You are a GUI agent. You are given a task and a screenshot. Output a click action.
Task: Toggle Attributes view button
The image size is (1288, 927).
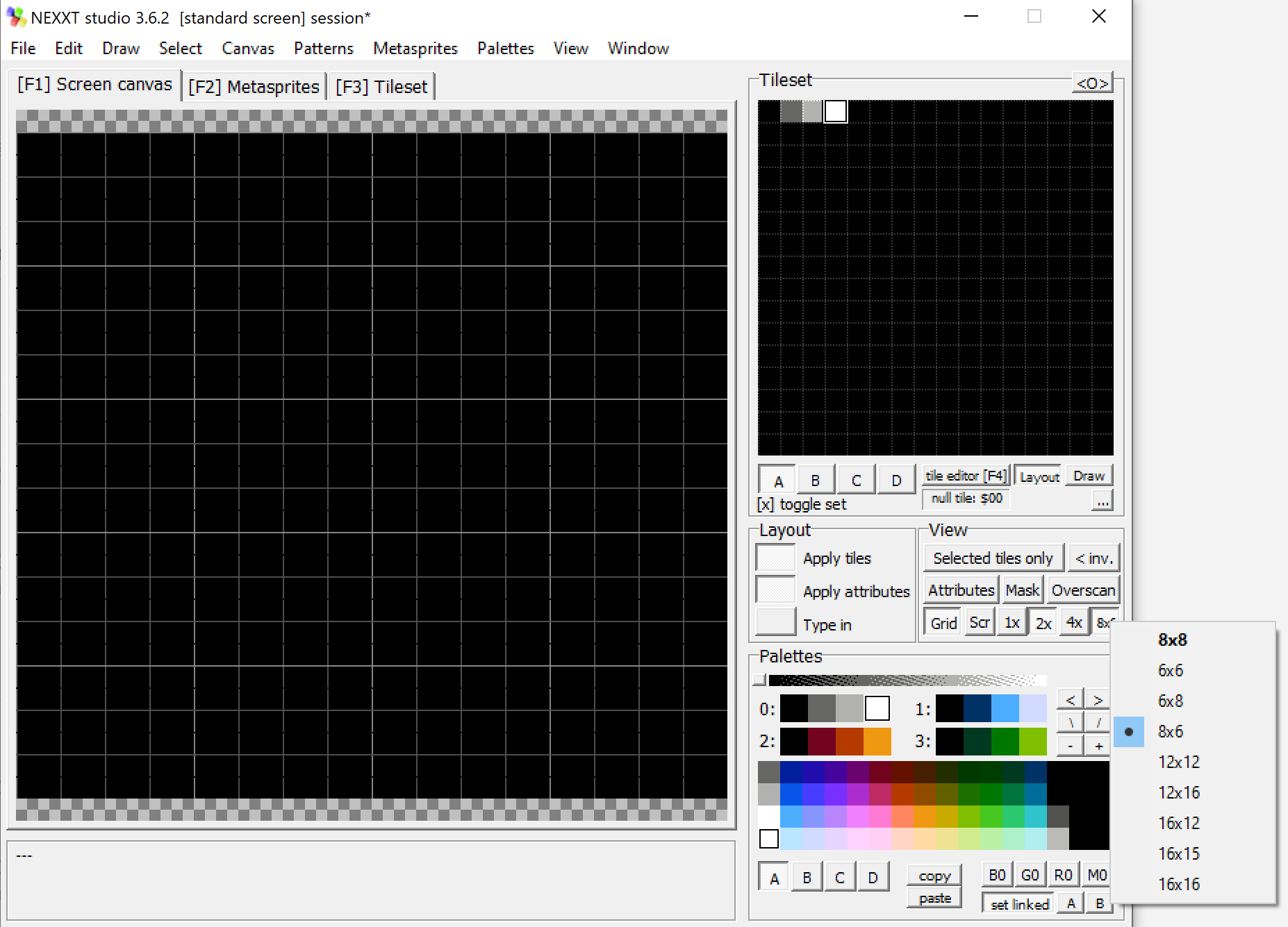click(961, 590)
